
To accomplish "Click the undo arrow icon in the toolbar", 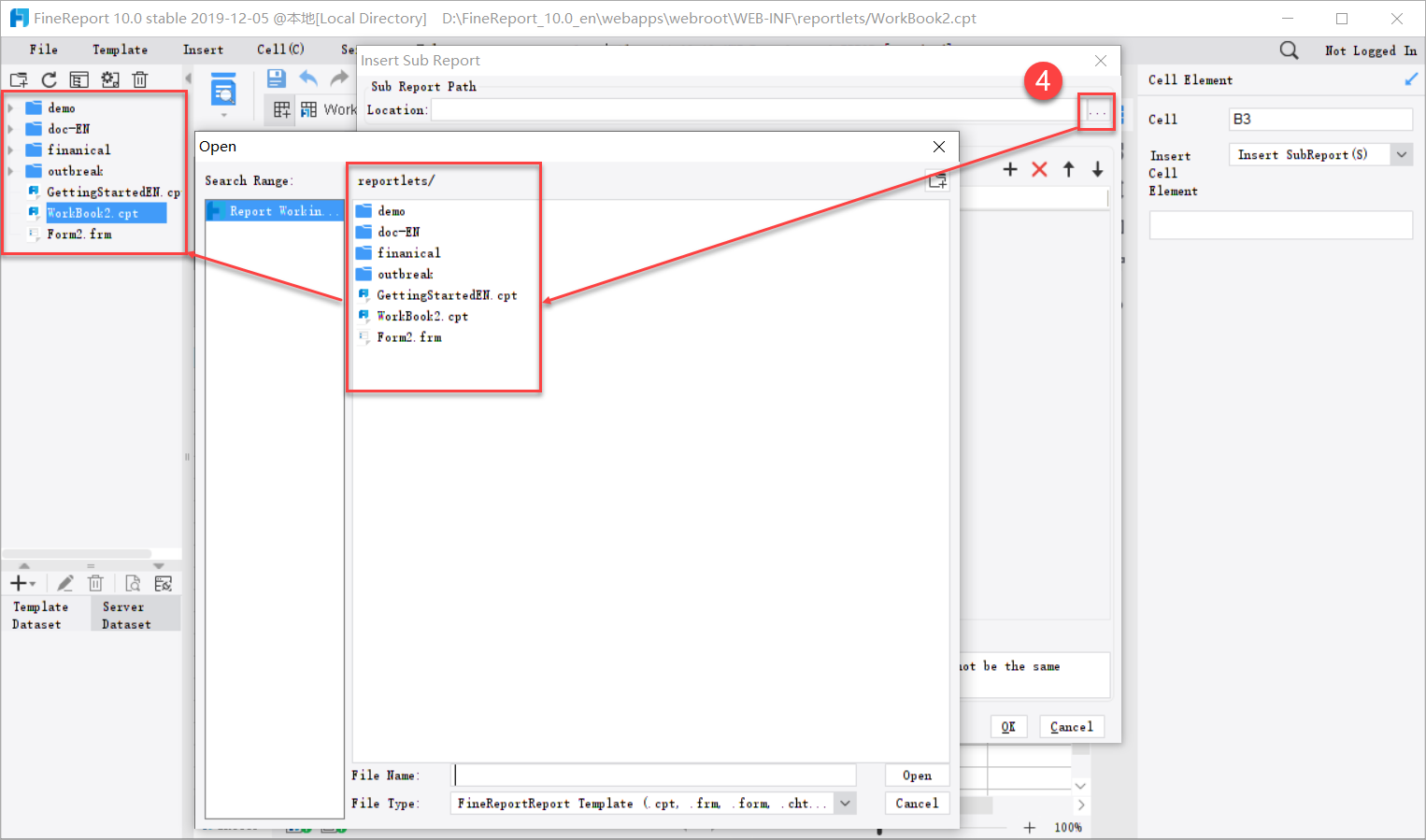I will point(308,78).
